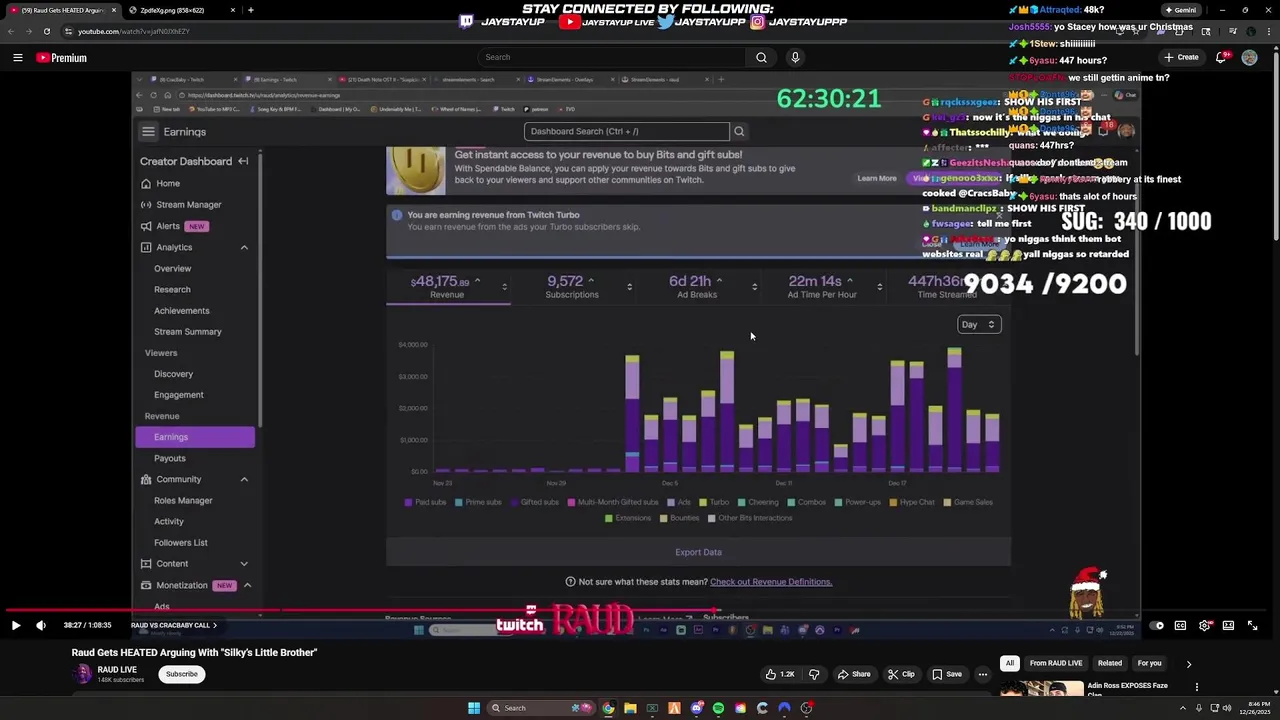Open the Subscriptions metric selector arrows

(x=629, y=287)
